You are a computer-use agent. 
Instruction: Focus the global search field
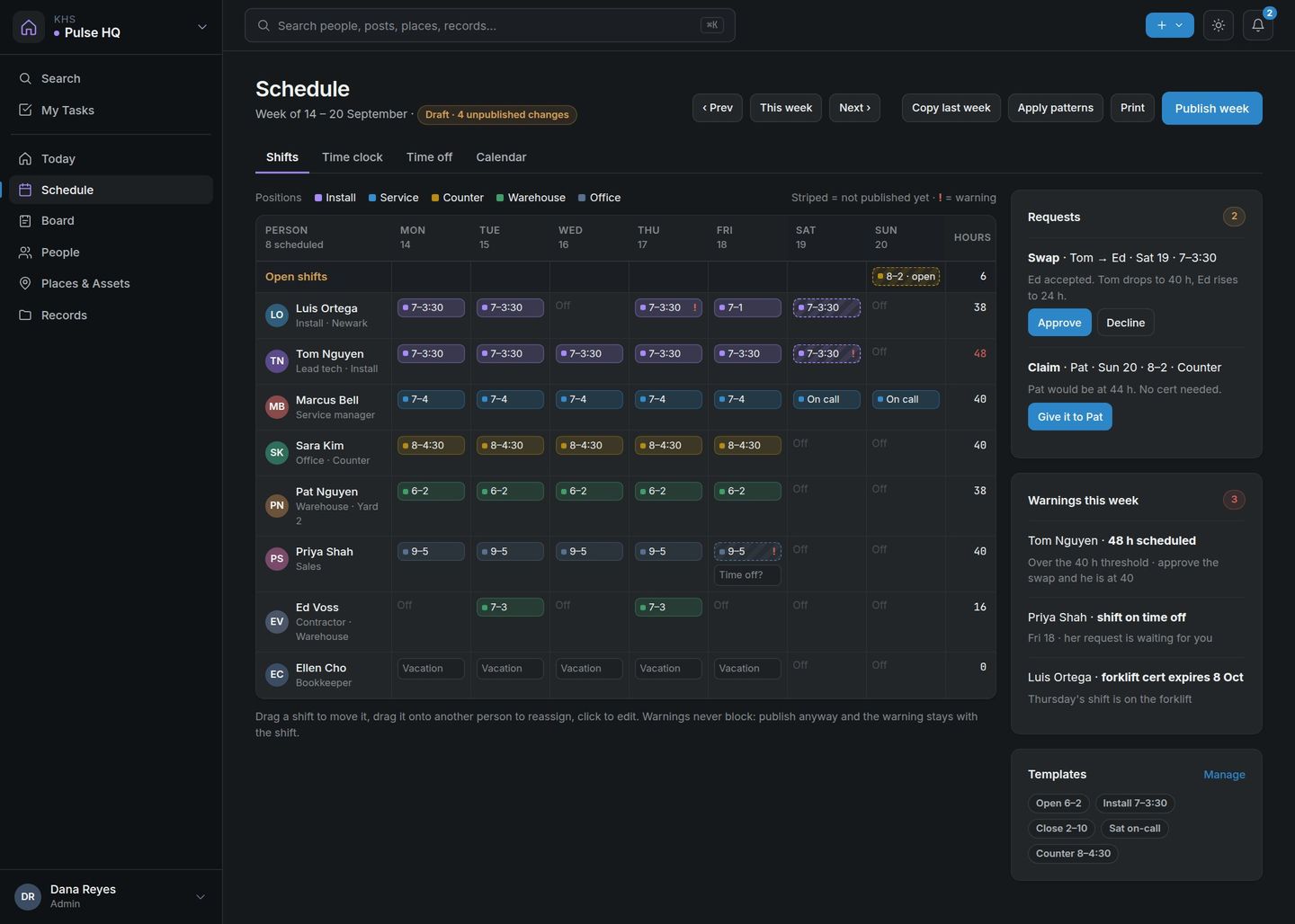tap(490, 25)
